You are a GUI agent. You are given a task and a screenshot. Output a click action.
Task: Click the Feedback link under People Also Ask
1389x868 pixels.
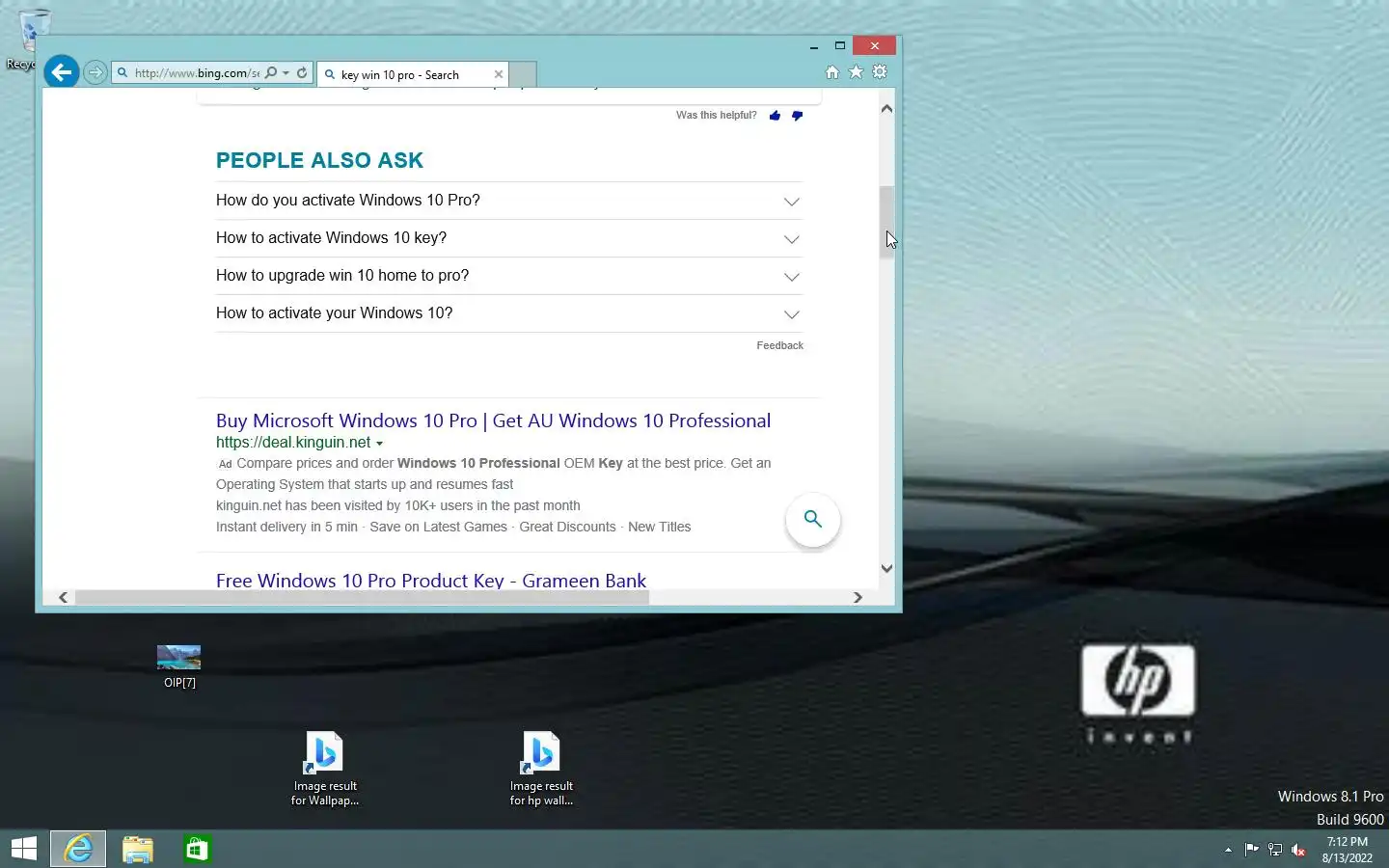pyautogui.click(x=779, y=345)
